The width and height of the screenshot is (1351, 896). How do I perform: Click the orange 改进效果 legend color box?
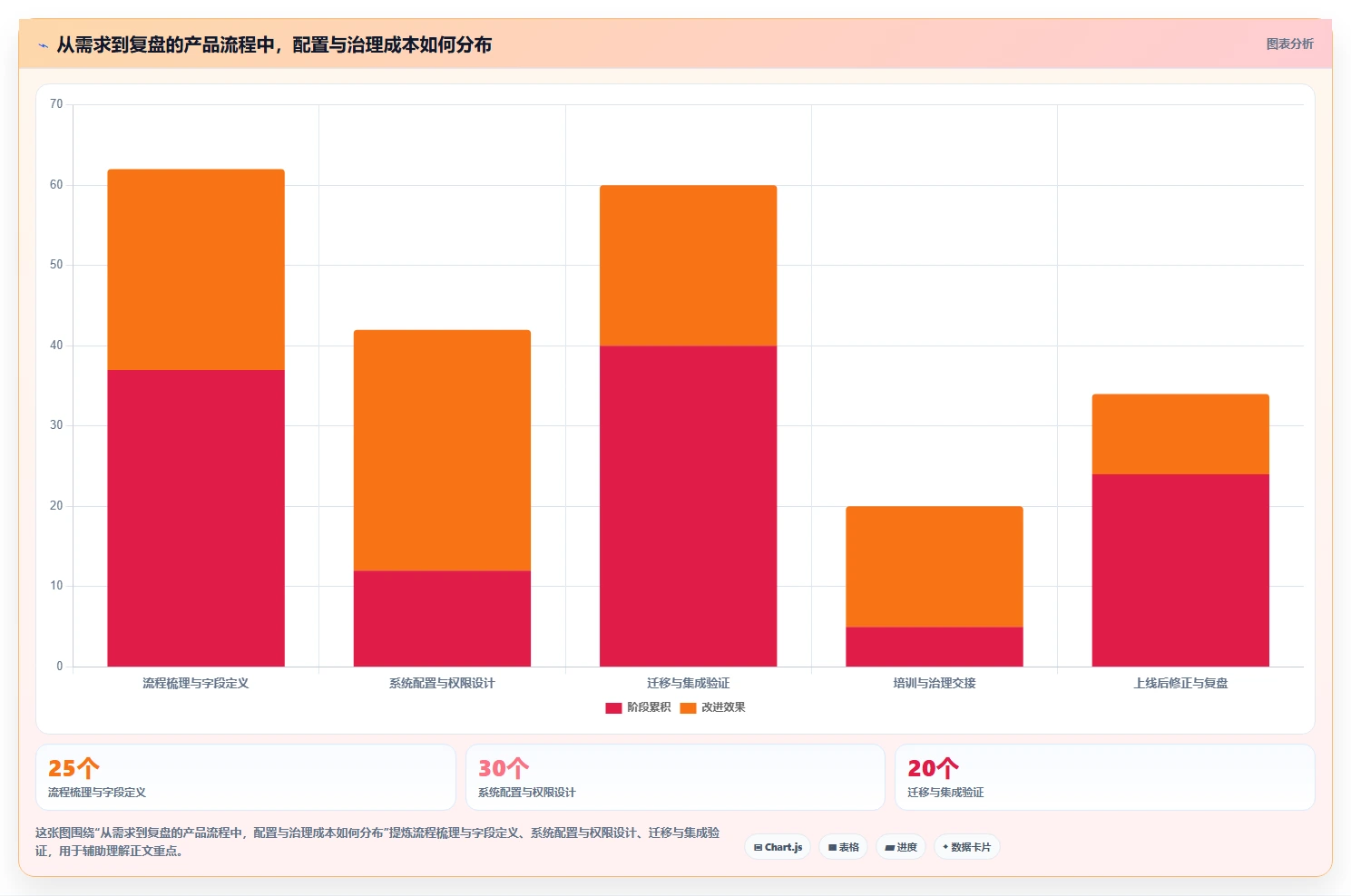click(688, 707)
